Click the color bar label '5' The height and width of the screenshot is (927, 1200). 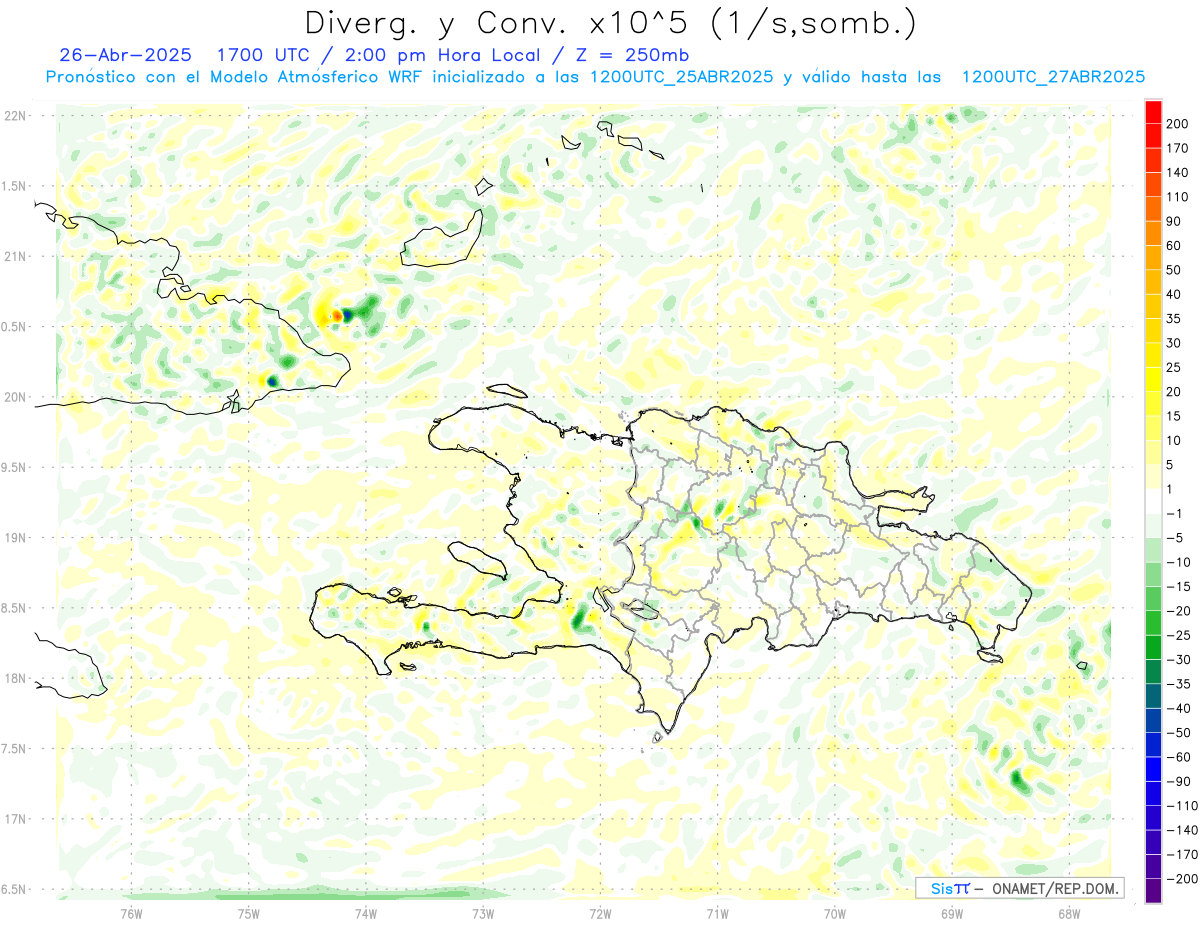pos(1172,465)
